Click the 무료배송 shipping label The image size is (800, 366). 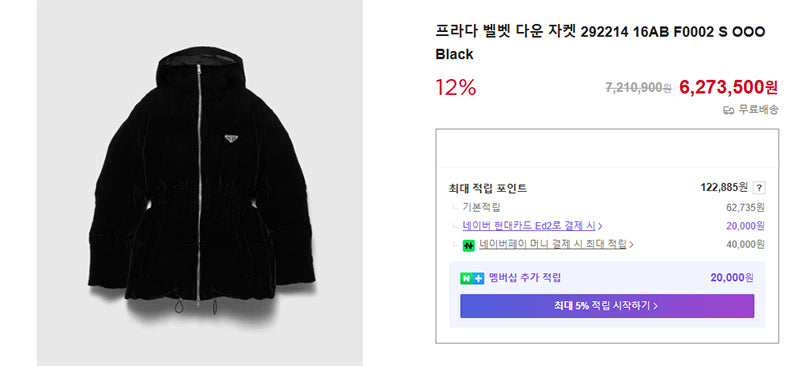point(758,110)
